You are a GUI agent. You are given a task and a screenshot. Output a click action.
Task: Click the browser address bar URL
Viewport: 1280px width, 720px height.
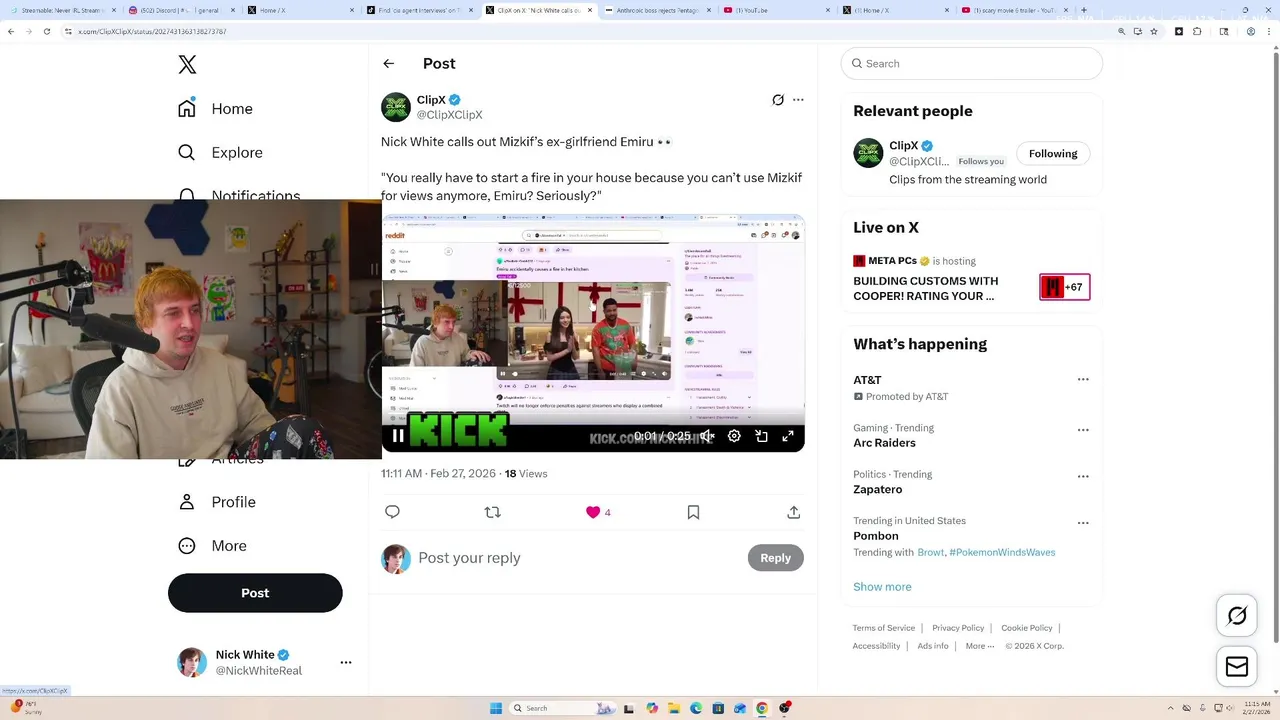coord(152,31)
